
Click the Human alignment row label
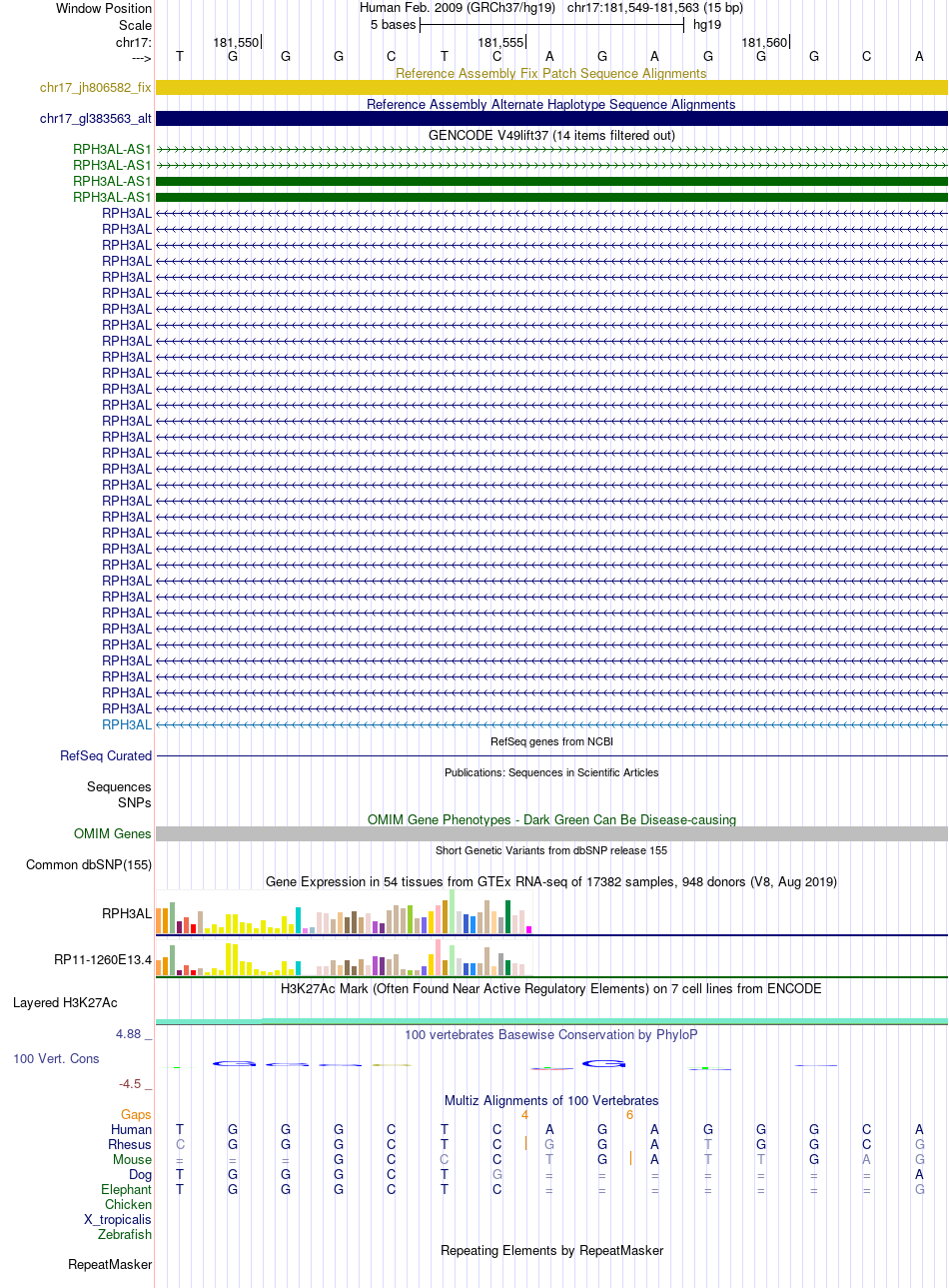[132, 1129]
